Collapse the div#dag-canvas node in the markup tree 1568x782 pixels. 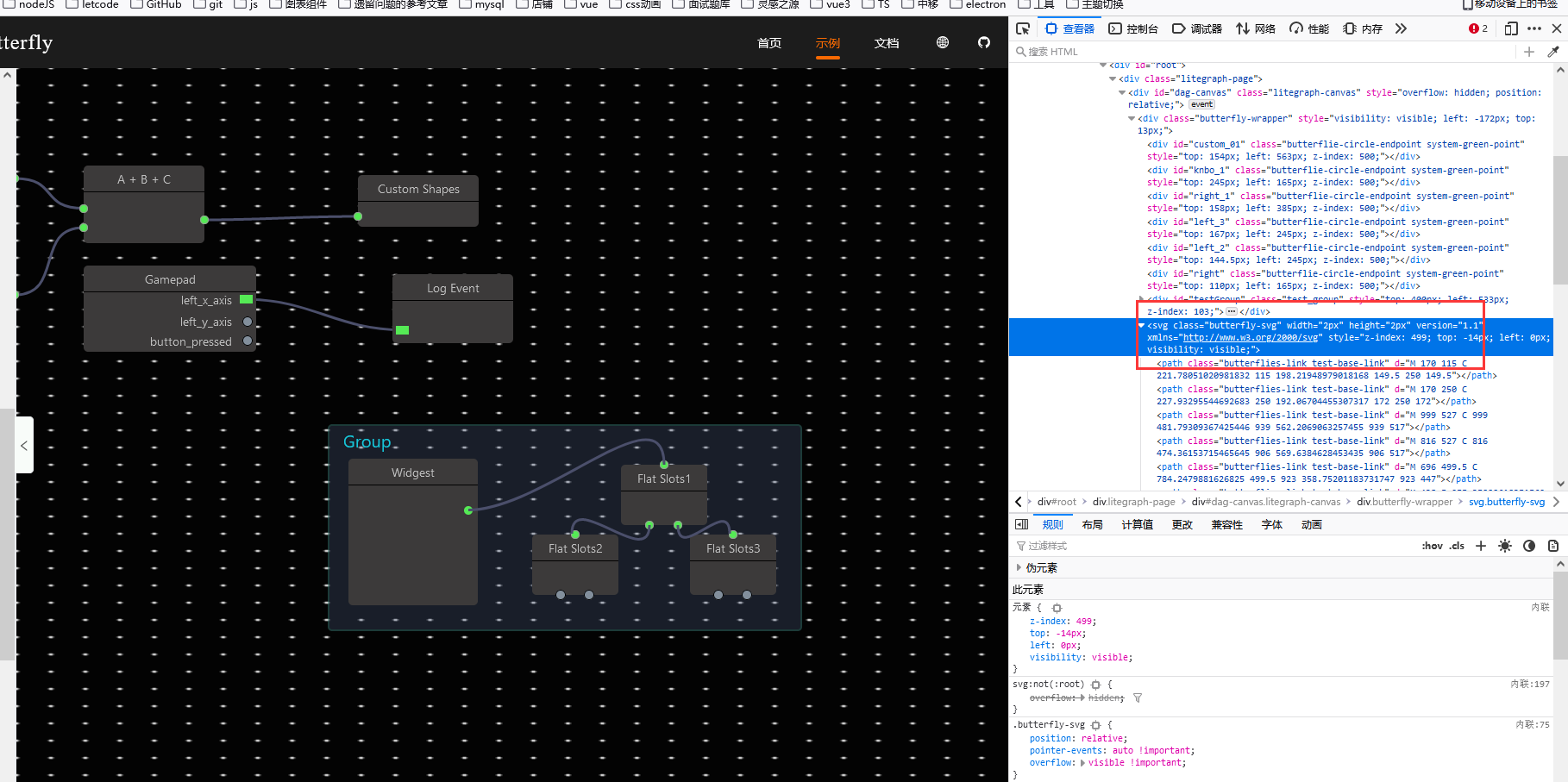[x=1121, y=92]
